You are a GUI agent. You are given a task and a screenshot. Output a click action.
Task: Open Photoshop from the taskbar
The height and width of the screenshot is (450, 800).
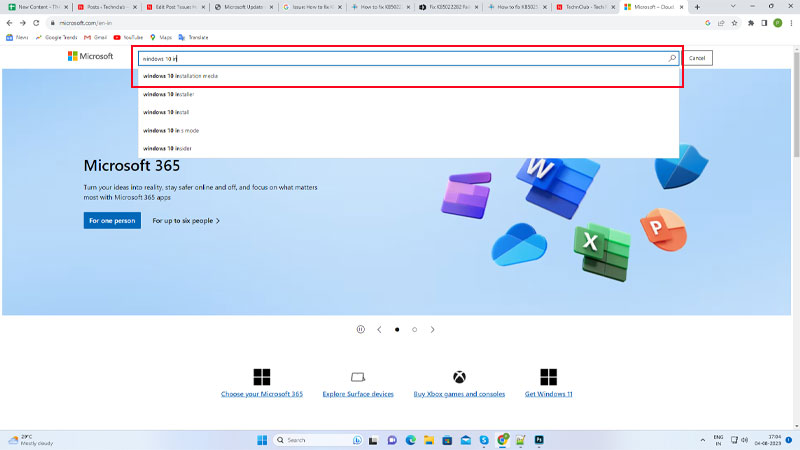pyautogui.click(x=539, y=440)
